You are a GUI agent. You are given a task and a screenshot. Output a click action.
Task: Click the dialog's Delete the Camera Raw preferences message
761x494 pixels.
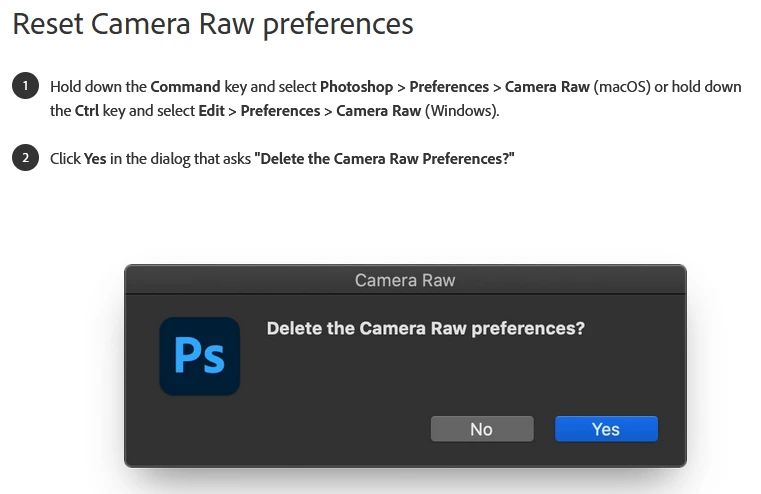[425, 328]
